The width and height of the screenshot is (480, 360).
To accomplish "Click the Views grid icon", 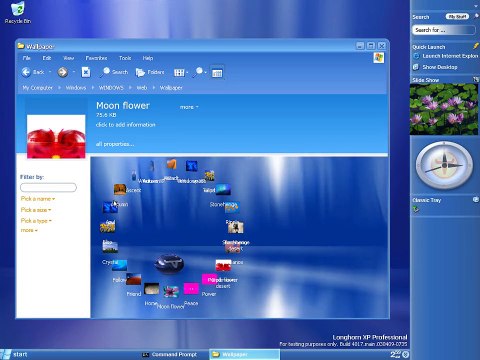I will point(179,72).
